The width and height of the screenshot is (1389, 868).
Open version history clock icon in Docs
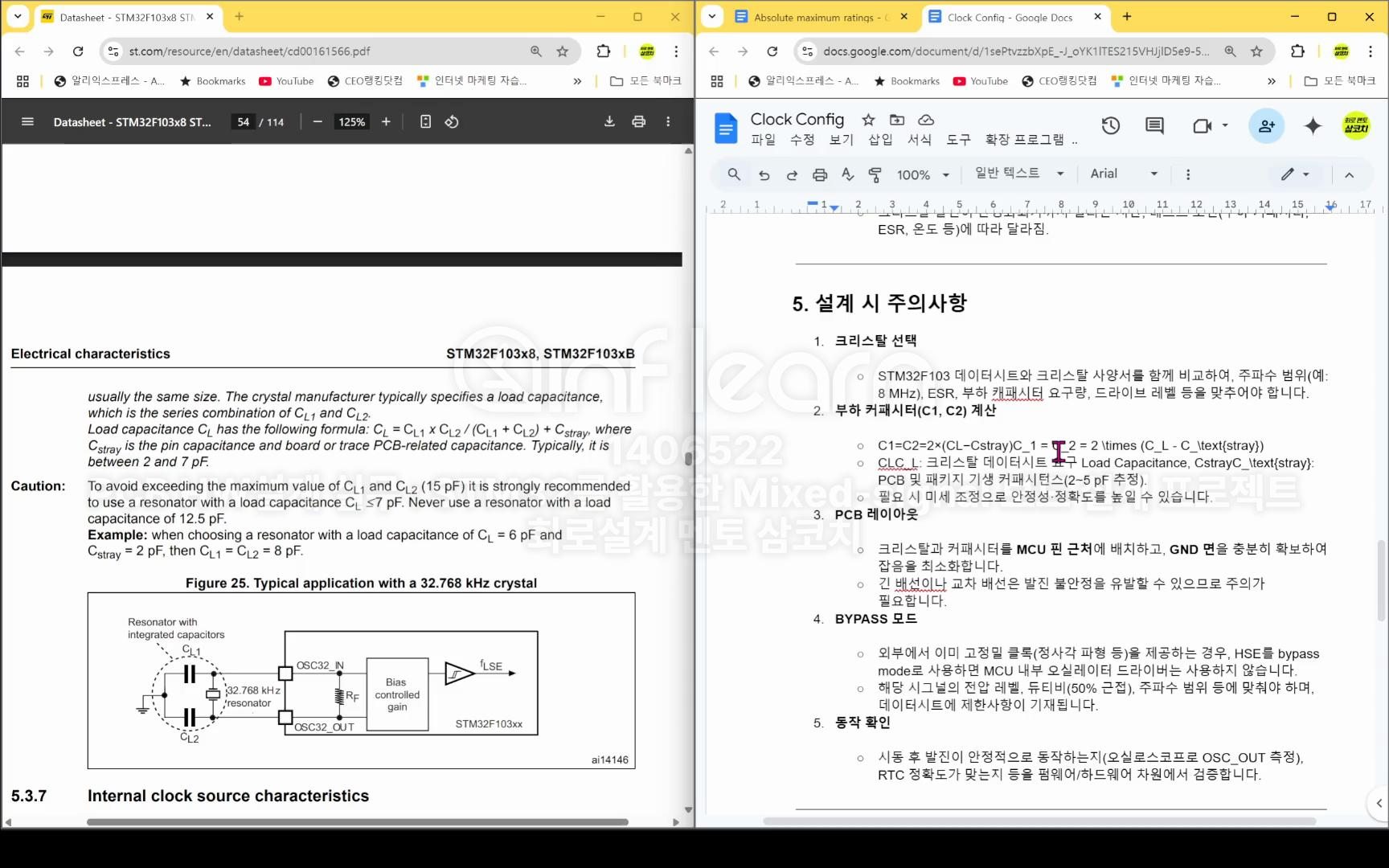coord(1111,126)
